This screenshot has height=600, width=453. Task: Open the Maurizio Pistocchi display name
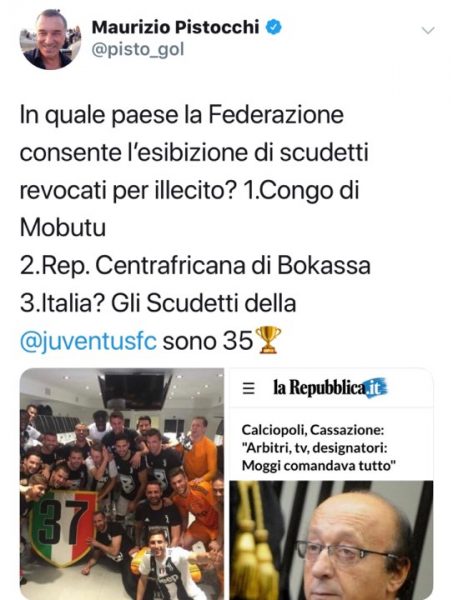click(x=175, y=27)
